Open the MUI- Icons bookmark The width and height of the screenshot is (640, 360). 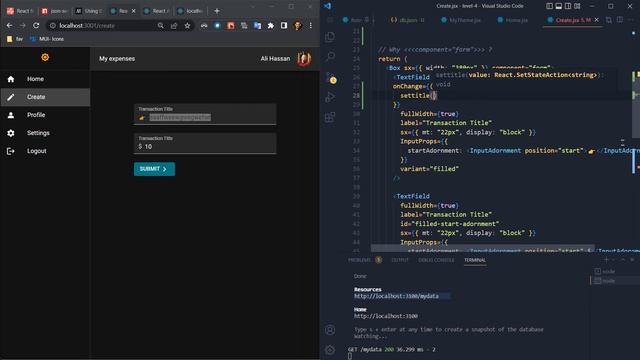point(47,39)
